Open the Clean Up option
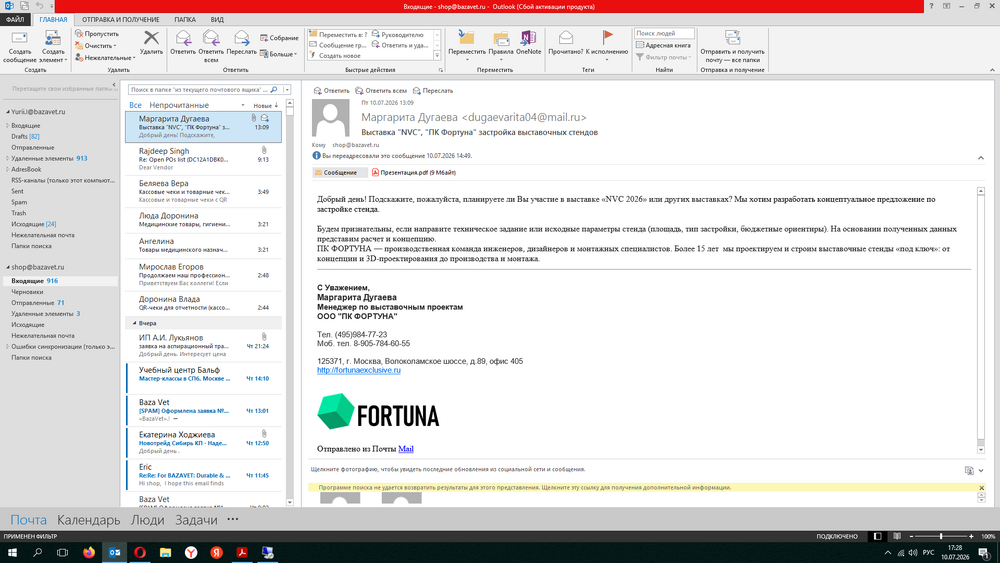This screenshot has height=563, width=1000. [96, 46]
